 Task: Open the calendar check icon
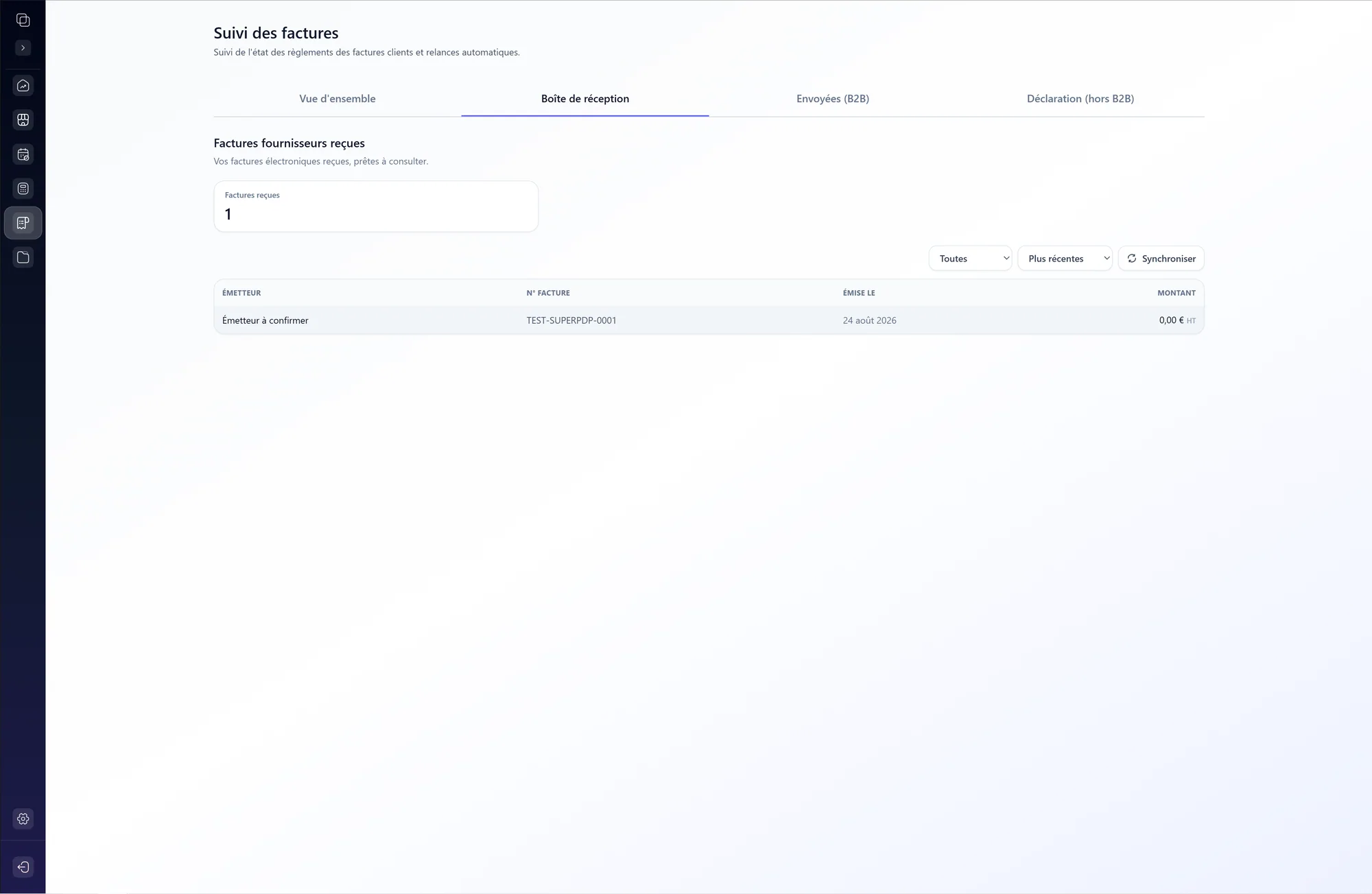[x=23, y=154]
